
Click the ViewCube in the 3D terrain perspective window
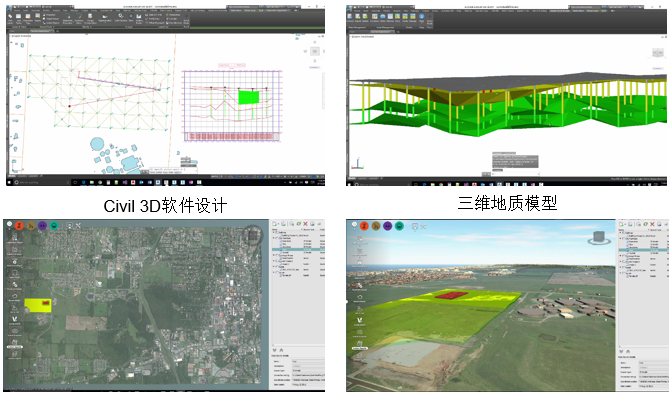[599, 237]
